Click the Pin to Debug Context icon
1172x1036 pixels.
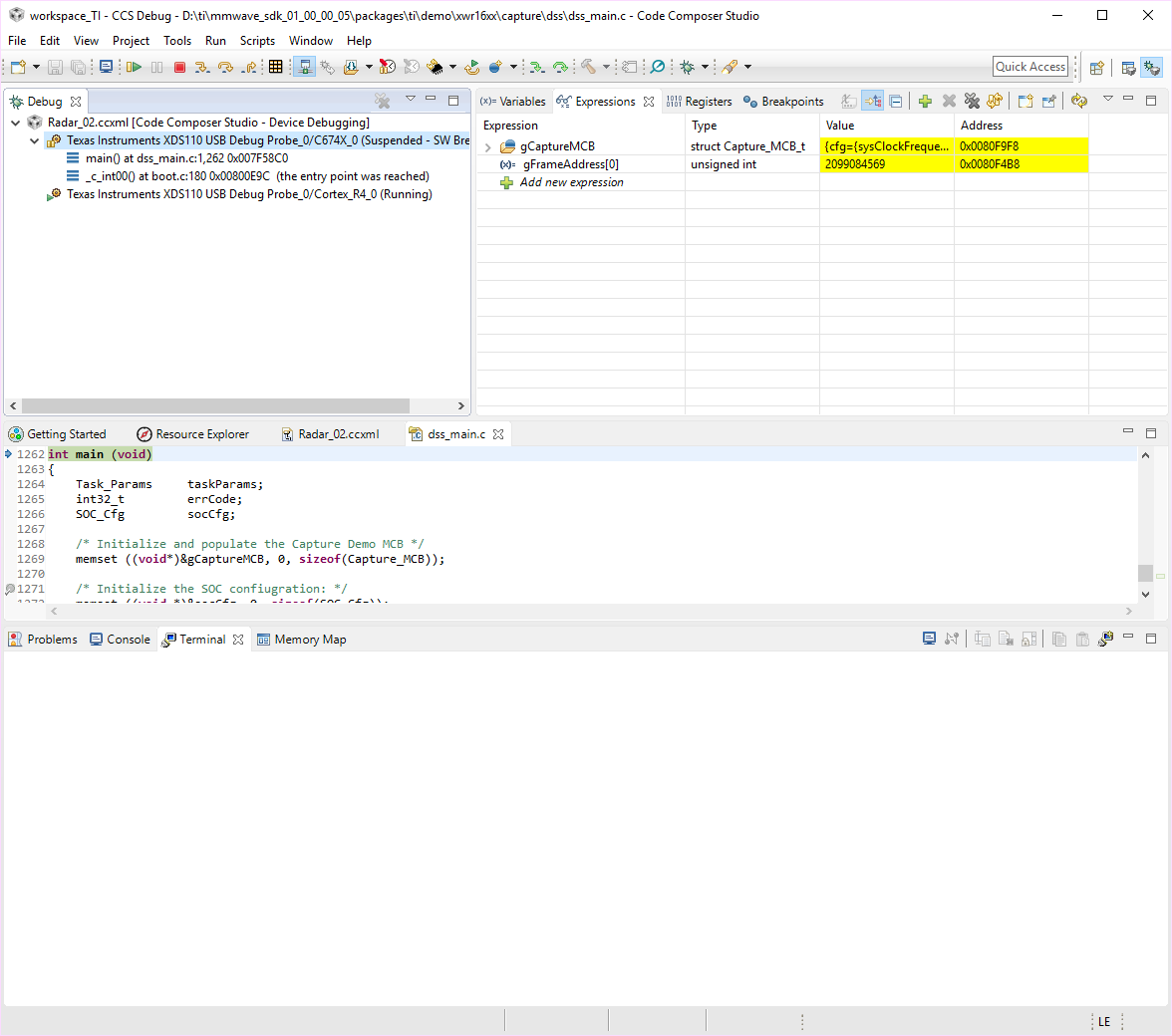tap(1048, 101)
